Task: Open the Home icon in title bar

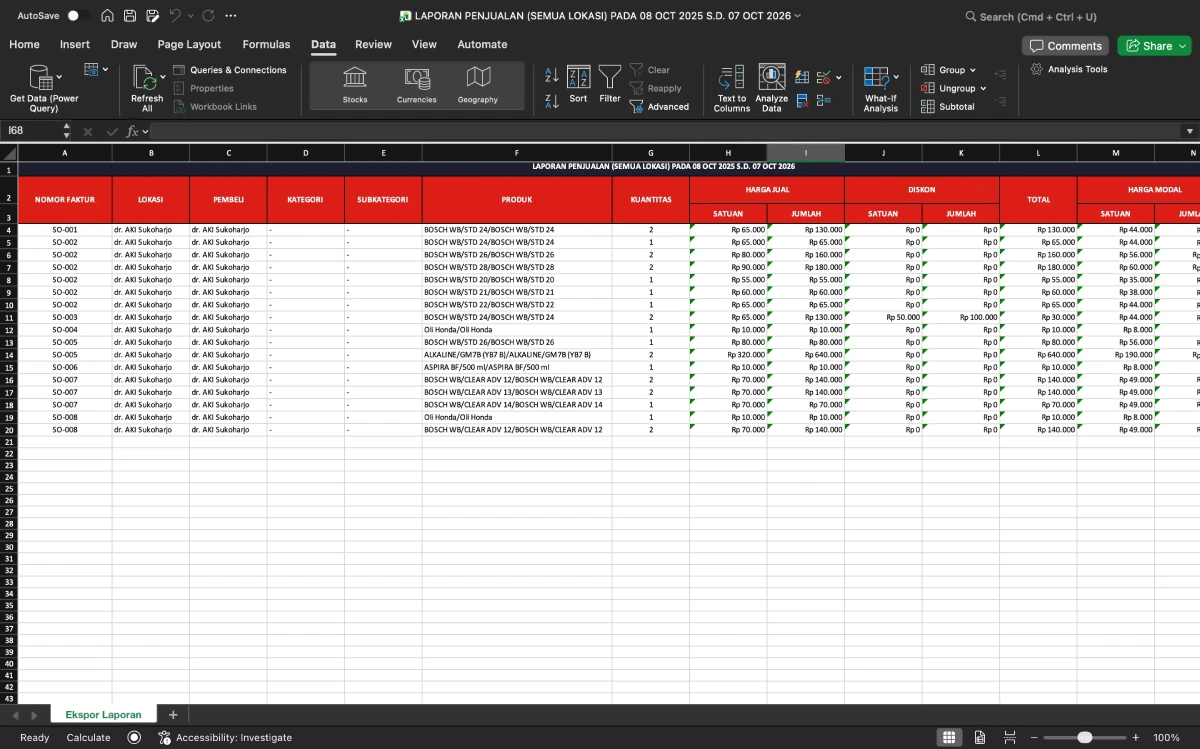Action: (x=107, y=16)
